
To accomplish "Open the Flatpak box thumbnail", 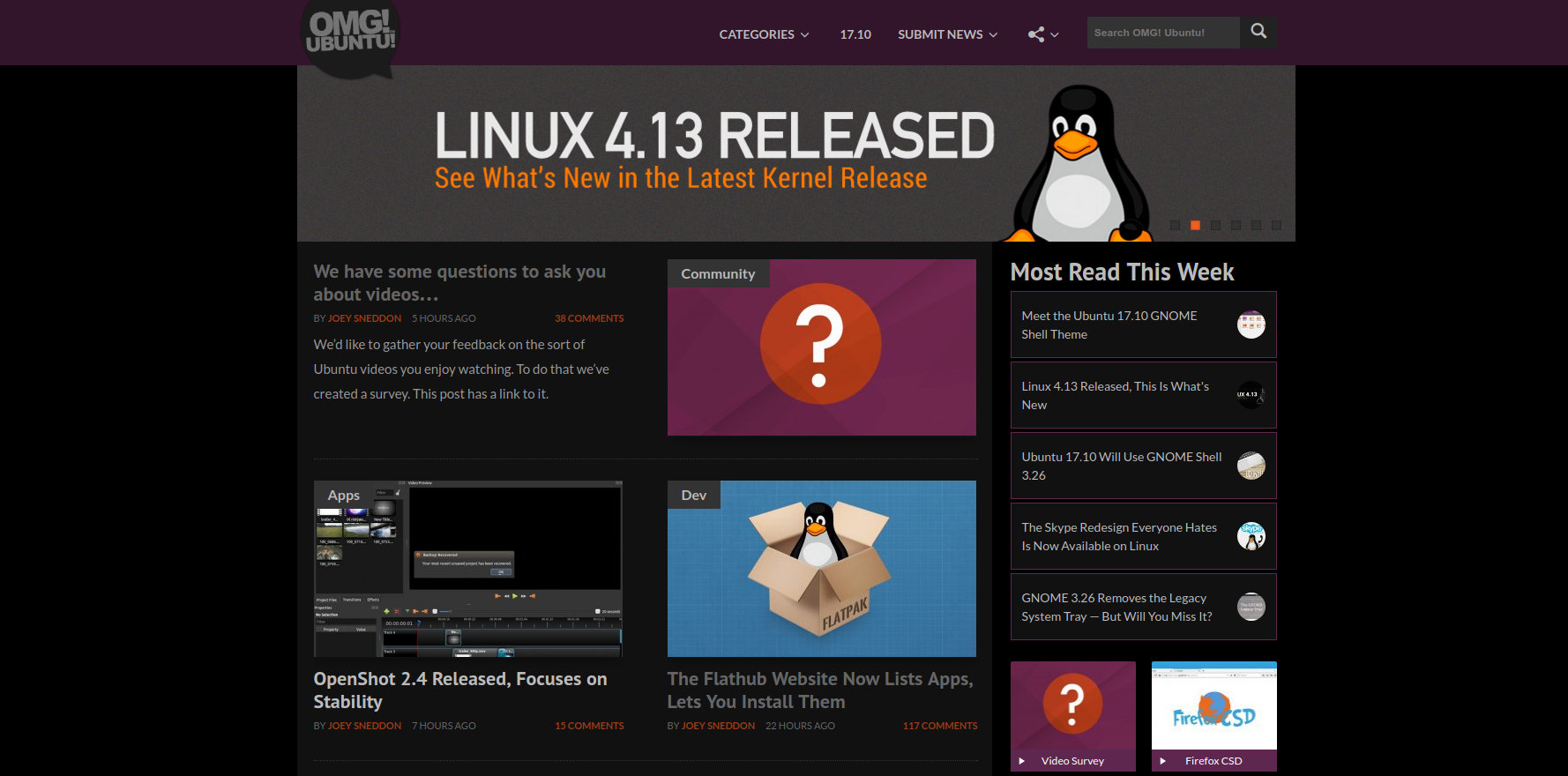I will (x=822, y=569).
